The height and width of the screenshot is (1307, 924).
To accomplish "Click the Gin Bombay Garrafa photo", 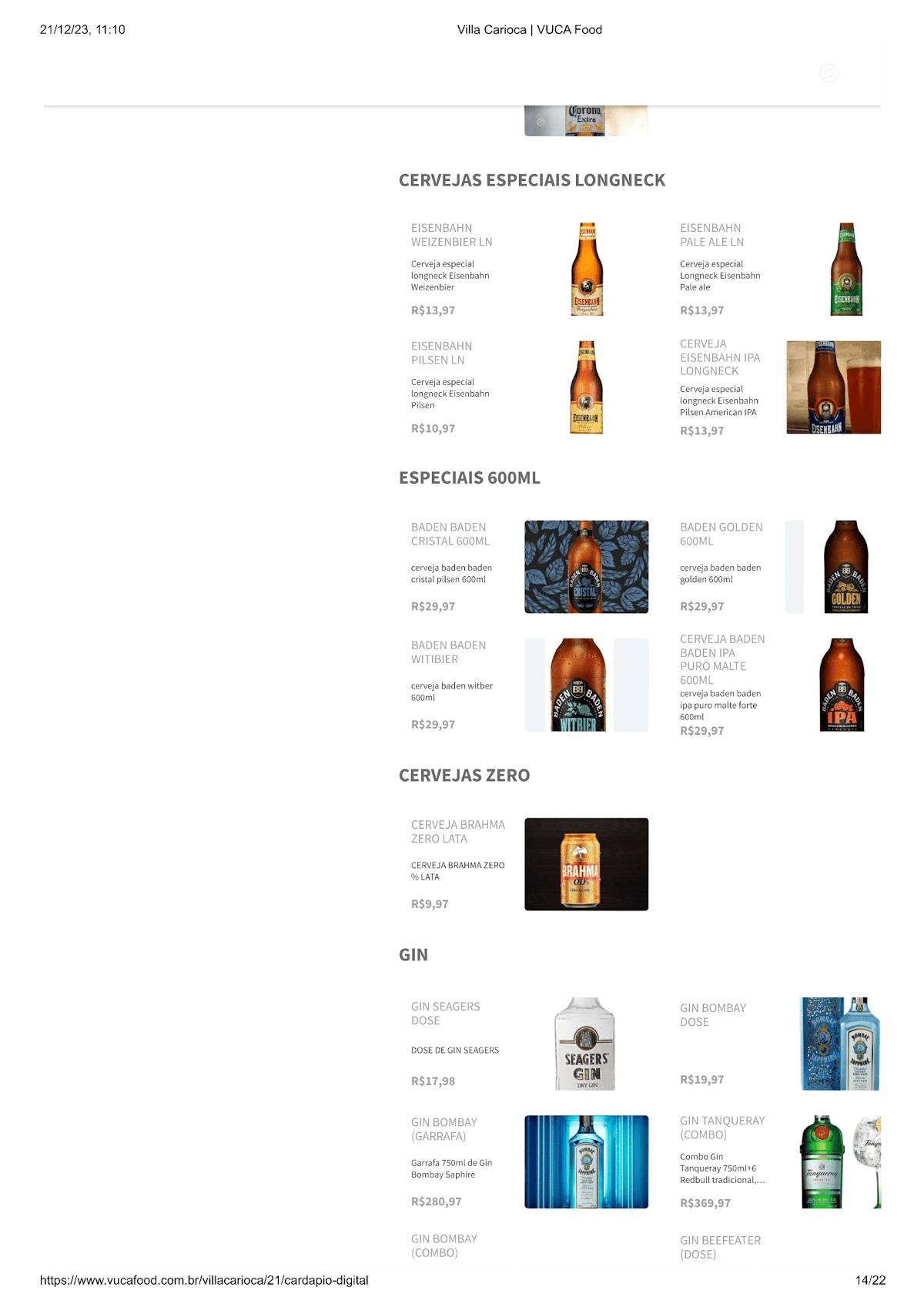I will pyautogui.click(x=587, y=1161).
